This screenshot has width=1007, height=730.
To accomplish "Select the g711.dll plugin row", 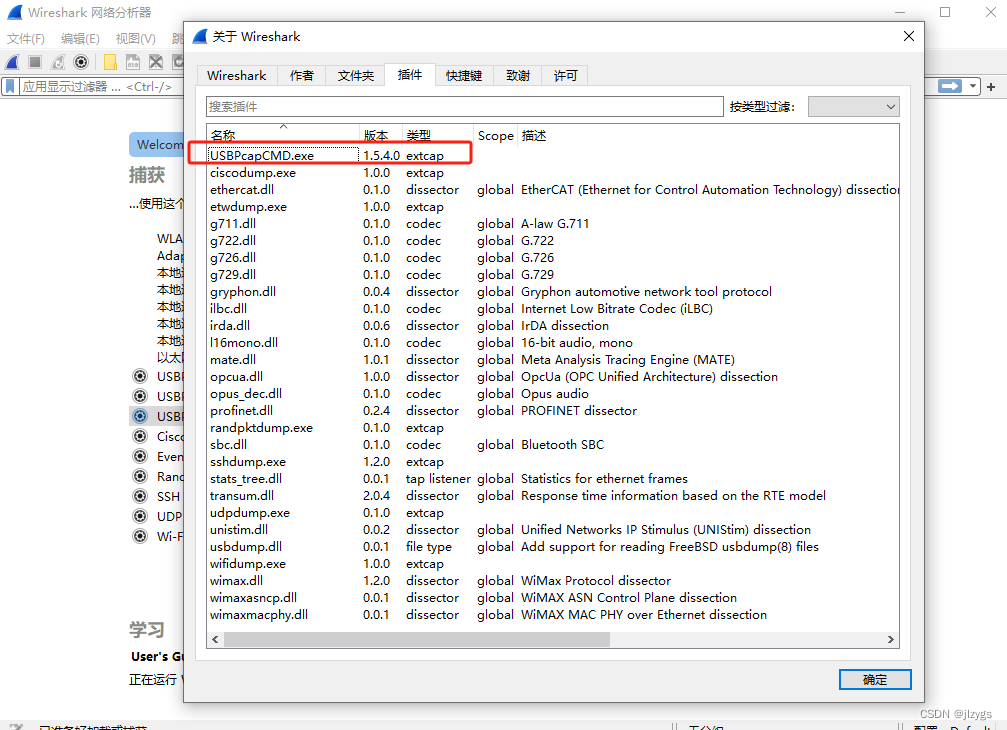I will pyautogui.click(x=553, y=223).
